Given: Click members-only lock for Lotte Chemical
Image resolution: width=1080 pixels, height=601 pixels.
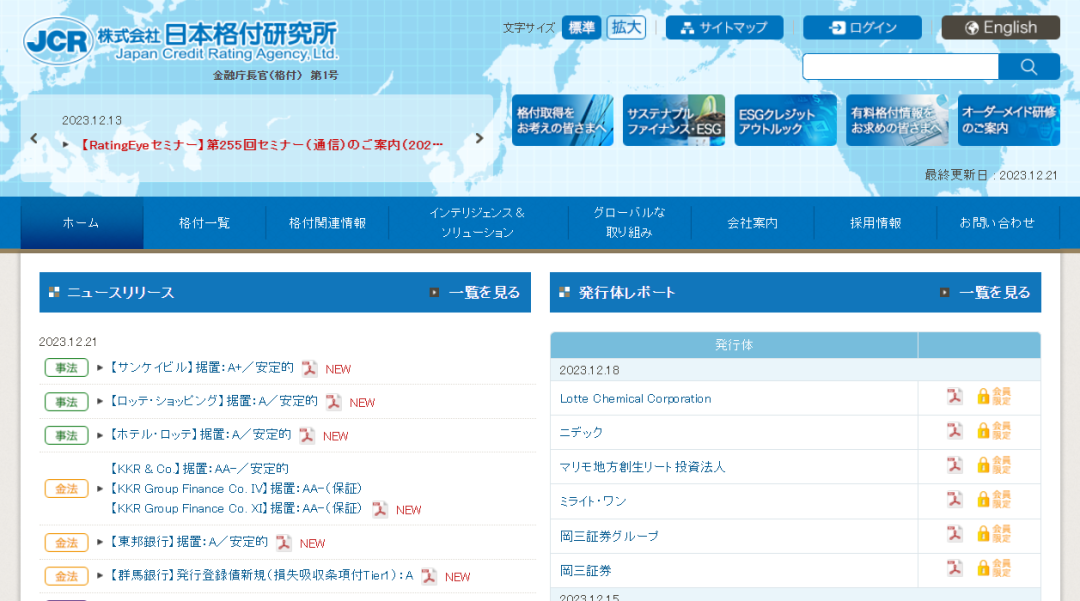Looking at the screenshot, I should (x=994, y=397).
